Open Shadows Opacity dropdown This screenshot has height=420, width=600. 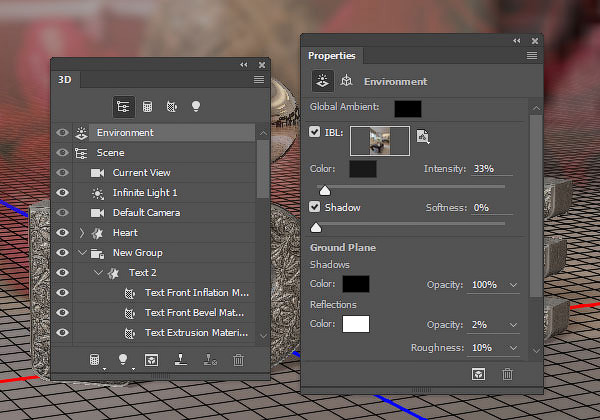tap(514, 285)
